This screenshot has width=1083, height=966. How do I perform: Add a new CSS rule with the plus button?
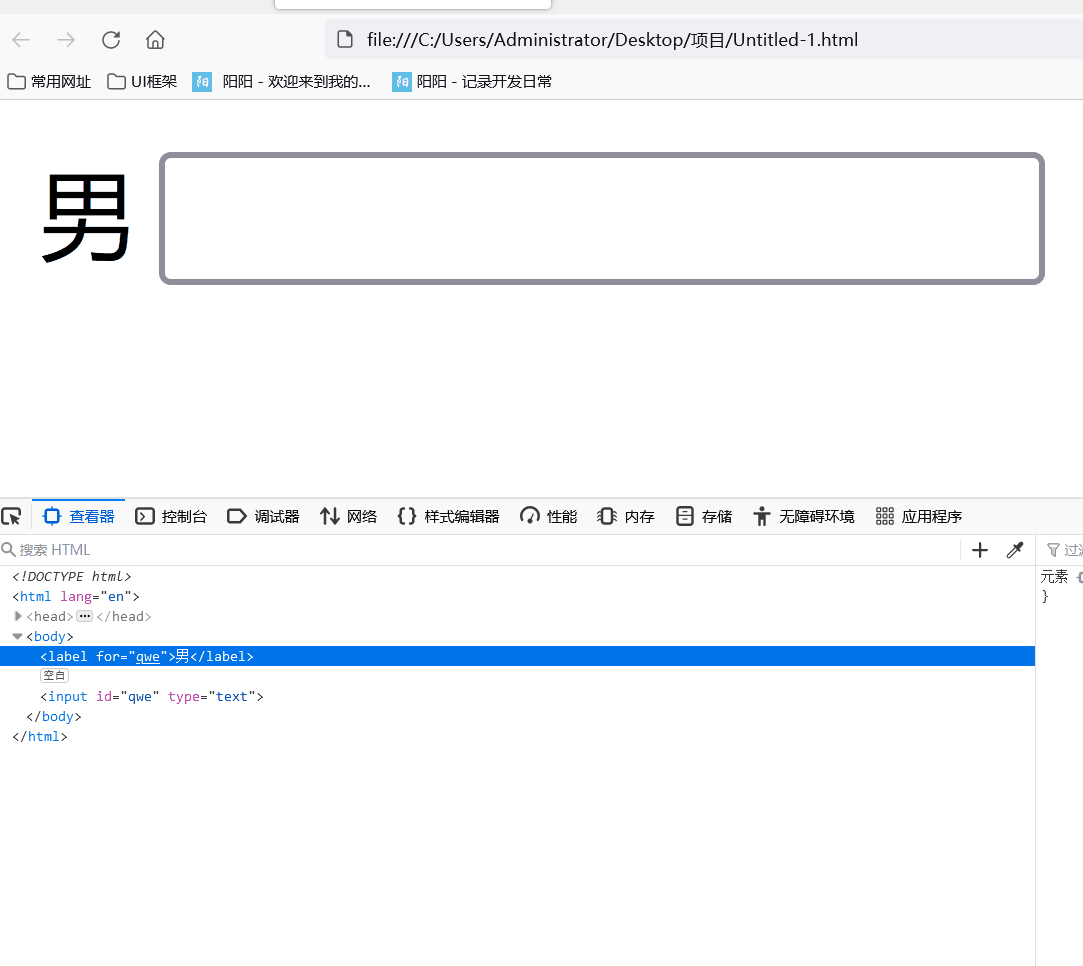tap(979, 549)
